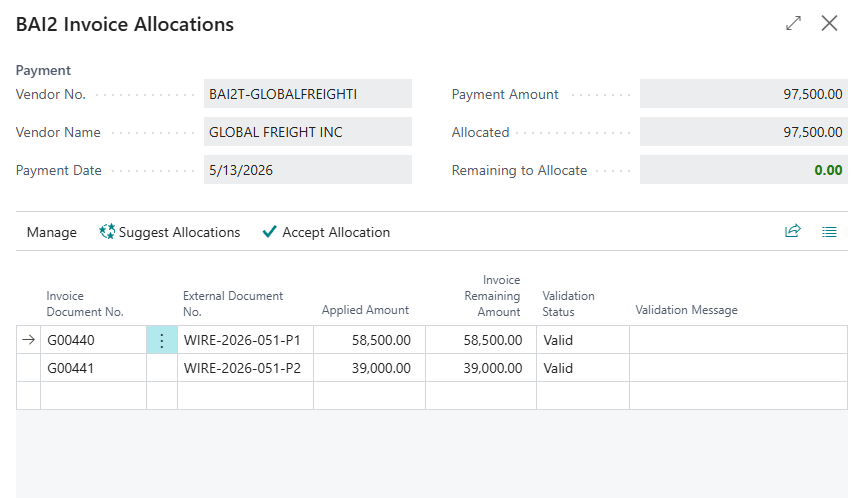Click external document WIRE-2026-051-P1
Image resolution: width=863 pixels, height=498 pixels.
tap(245, 340)
